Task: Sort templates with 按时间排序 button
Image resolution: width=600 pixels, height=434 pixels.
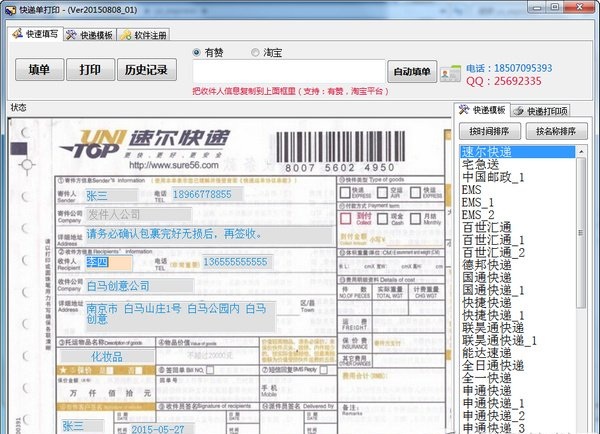Action: pos(490,131)
